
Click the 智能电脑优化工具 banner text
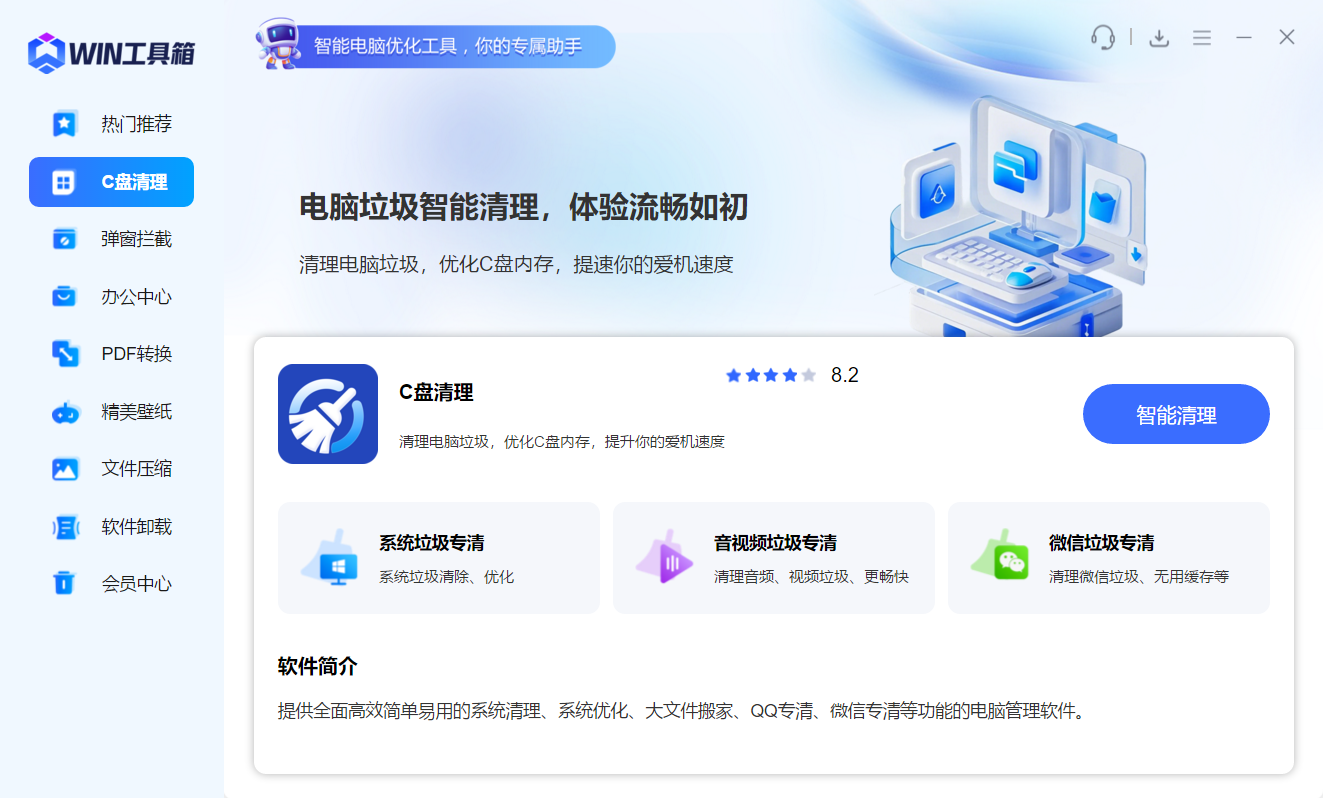click(447, 46)
